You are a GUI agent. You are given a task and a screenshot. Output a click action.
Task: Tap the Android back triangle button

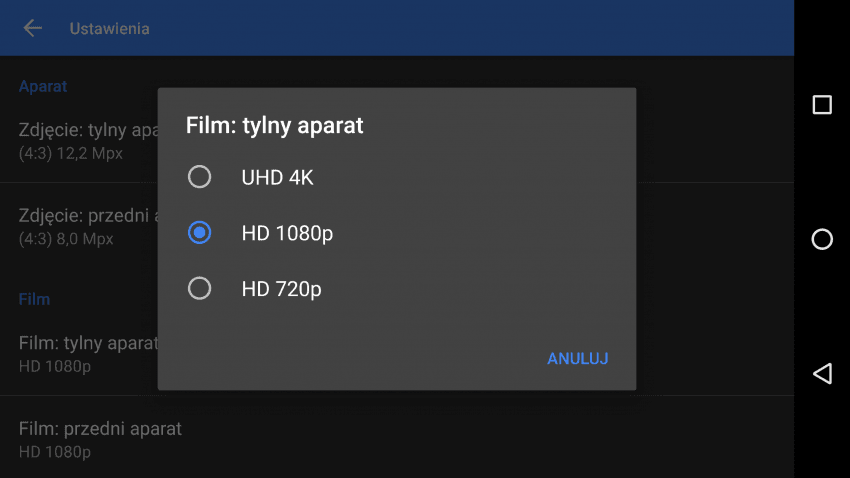click(822, 373)
